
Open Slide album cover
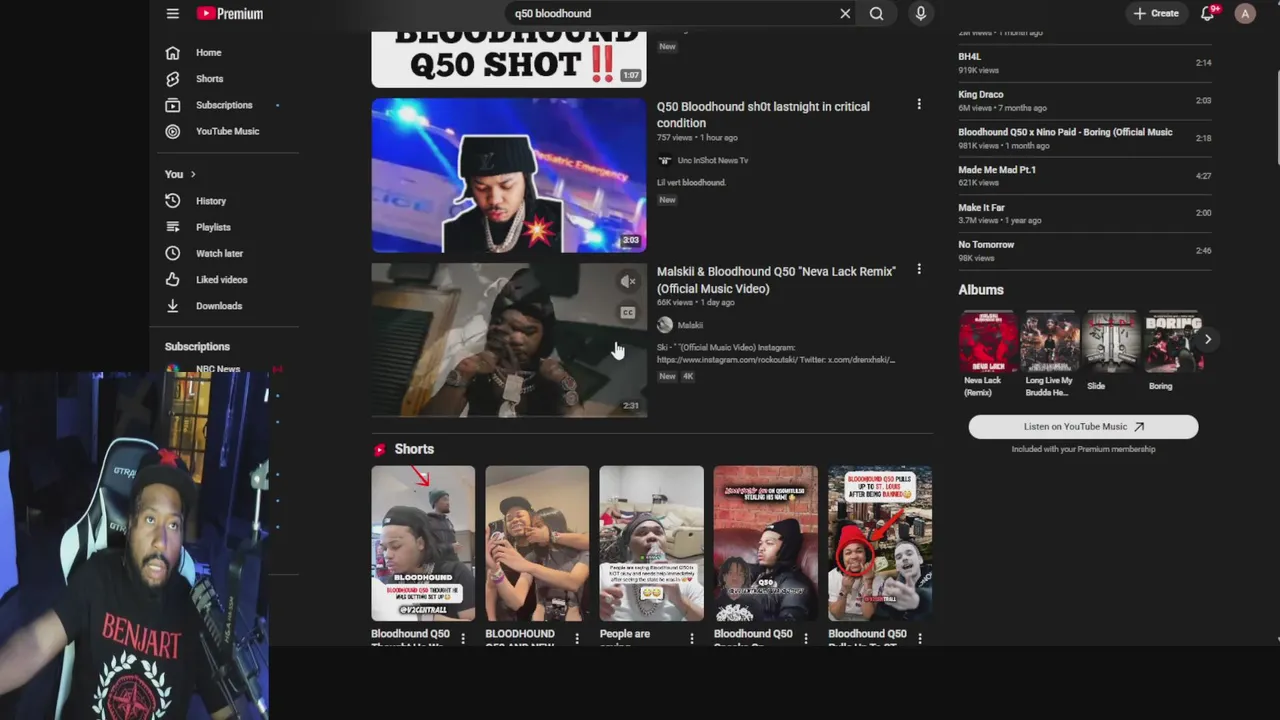coord(1111,341)
